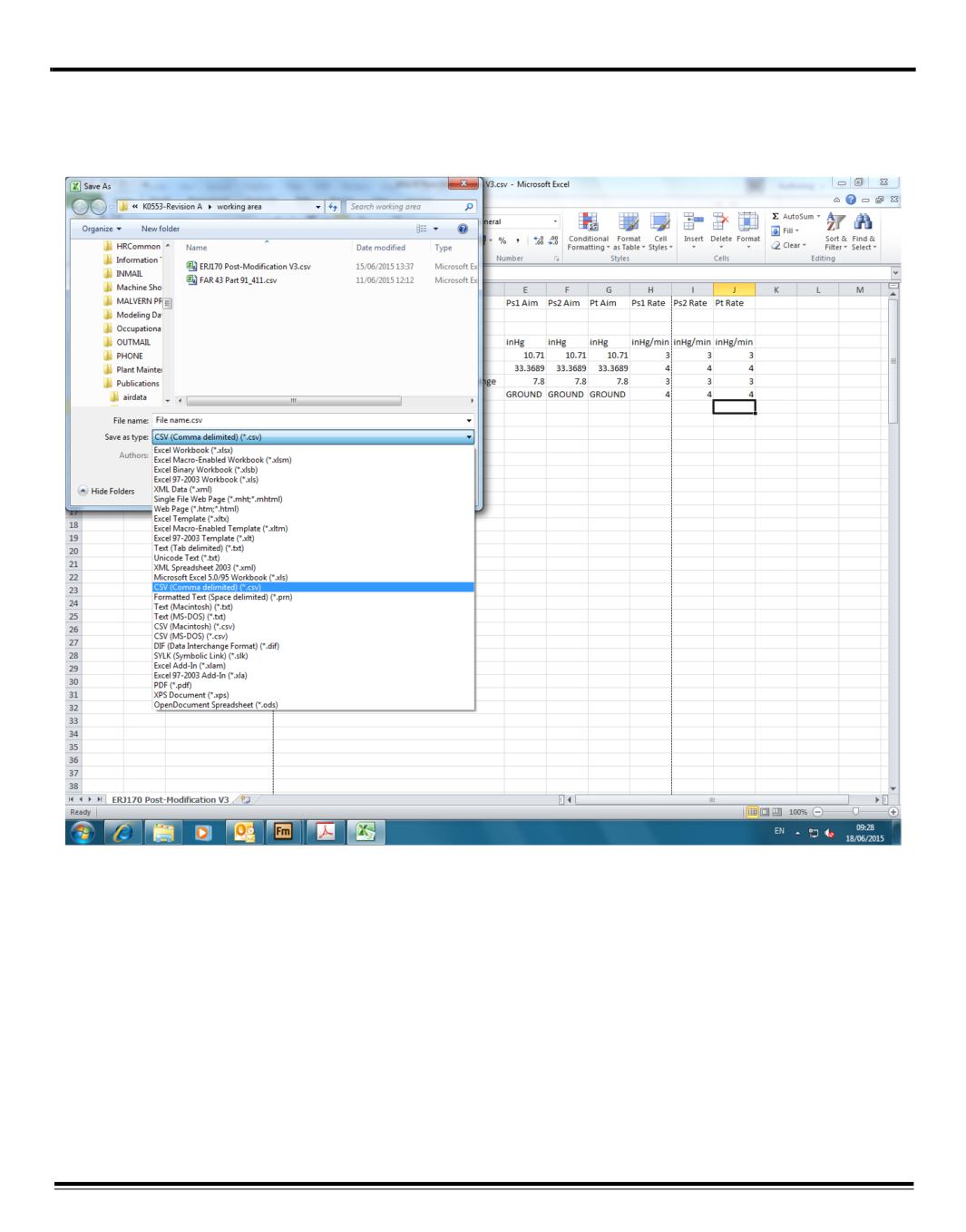This screenshot has height=1232, width=966.
Task: Click the New folder button
Action: [161, 229]
